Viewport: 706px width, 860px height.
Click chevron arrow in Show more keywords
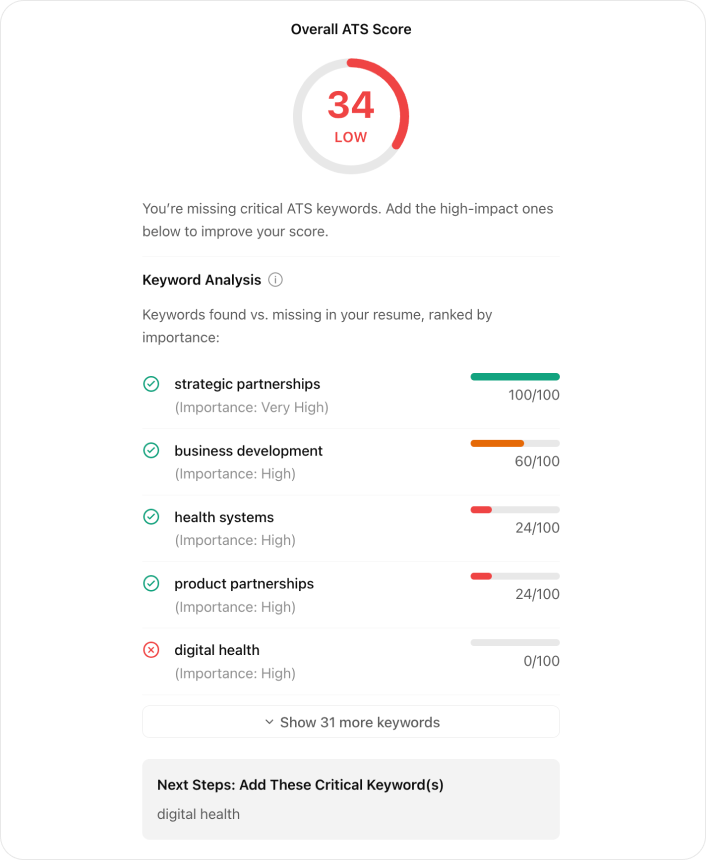coord(269,722)
